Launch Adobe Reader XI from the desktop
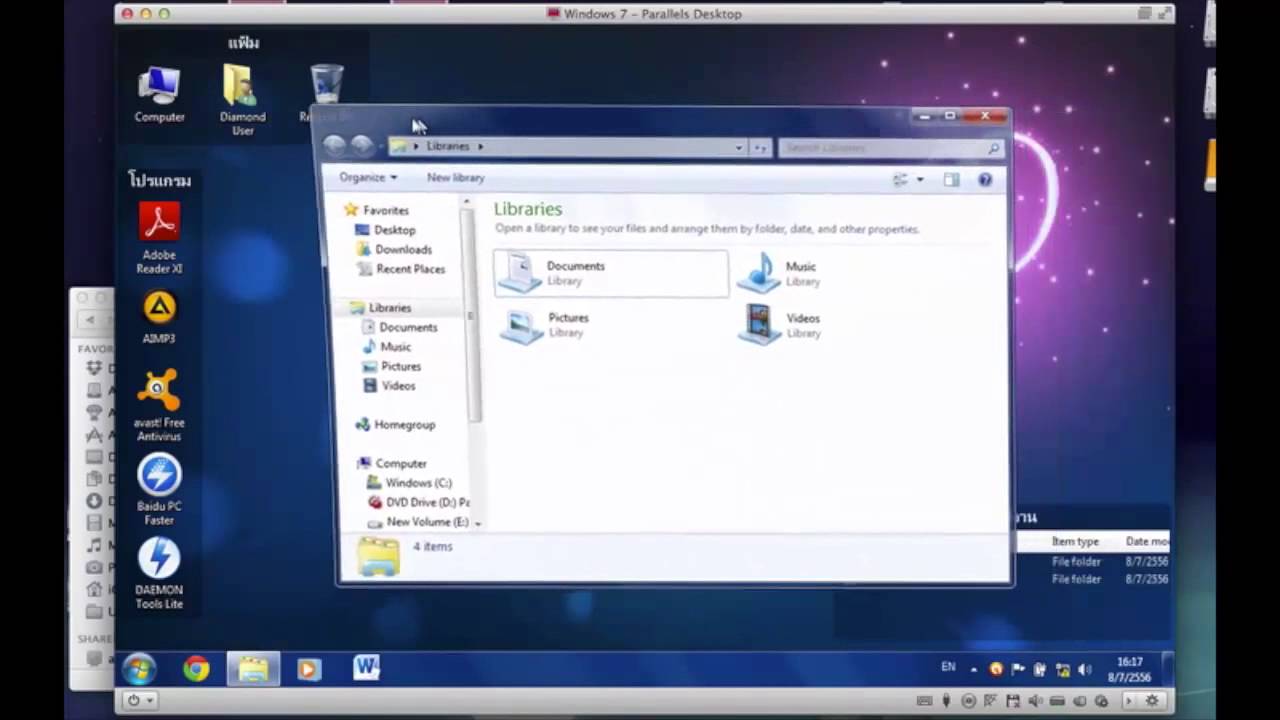Image resolution: width=1280 pixels, height=720 pixels. pyautogui.click(x=159, y=238)
